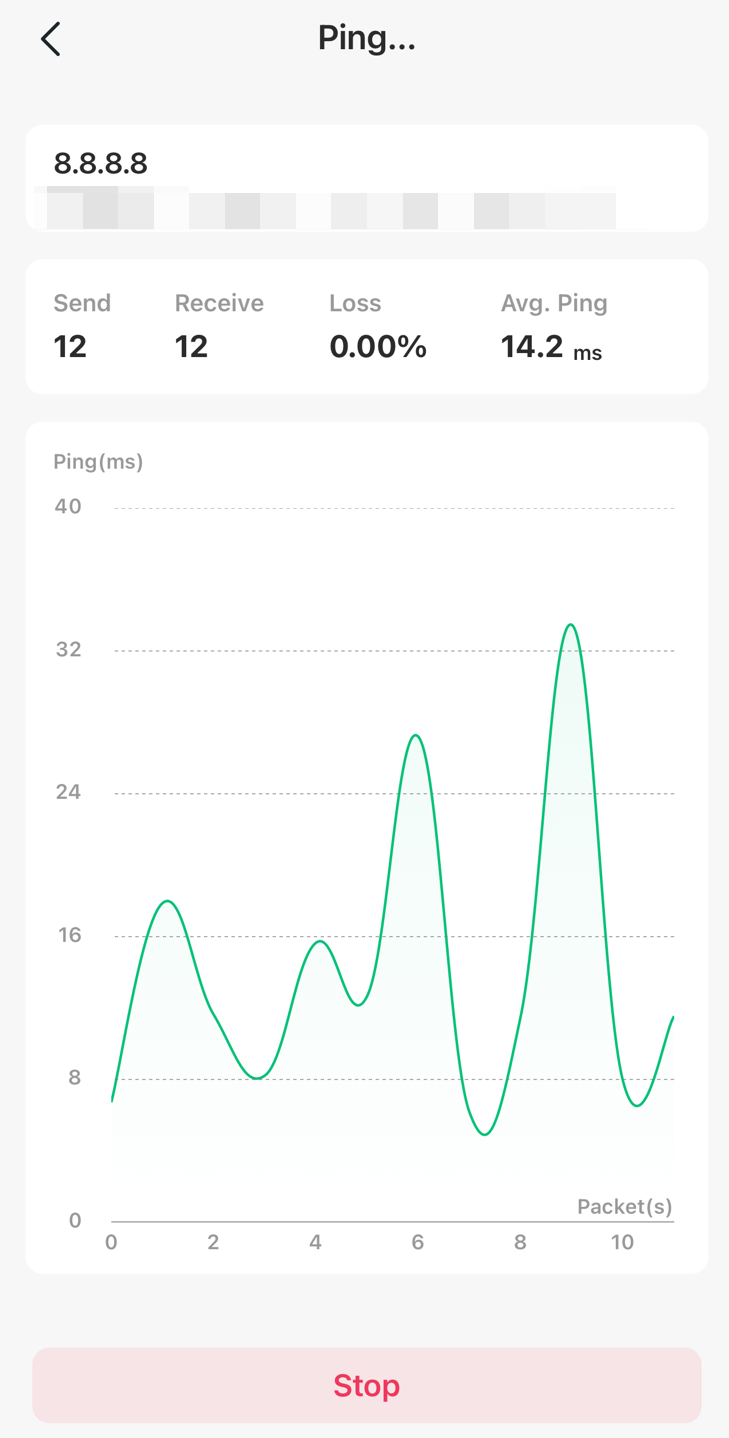Screen dimensions: 729x1438
Task: Tap the back arrow icon
Action: click(51, 40)
